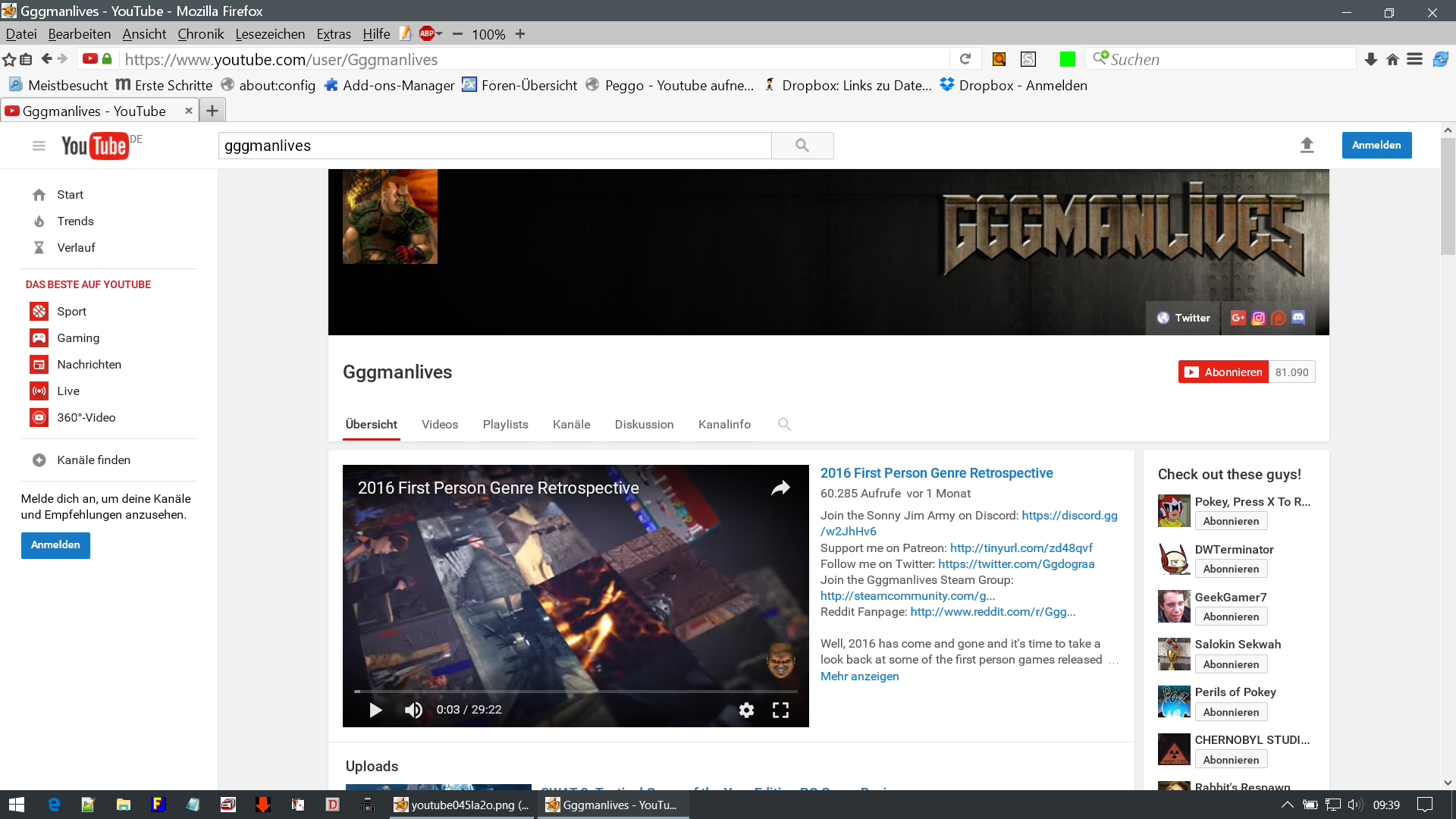Open Firefox hamburger menu
The height and width of the screenshot is (819, 1456).
(x=1414, y=59)
